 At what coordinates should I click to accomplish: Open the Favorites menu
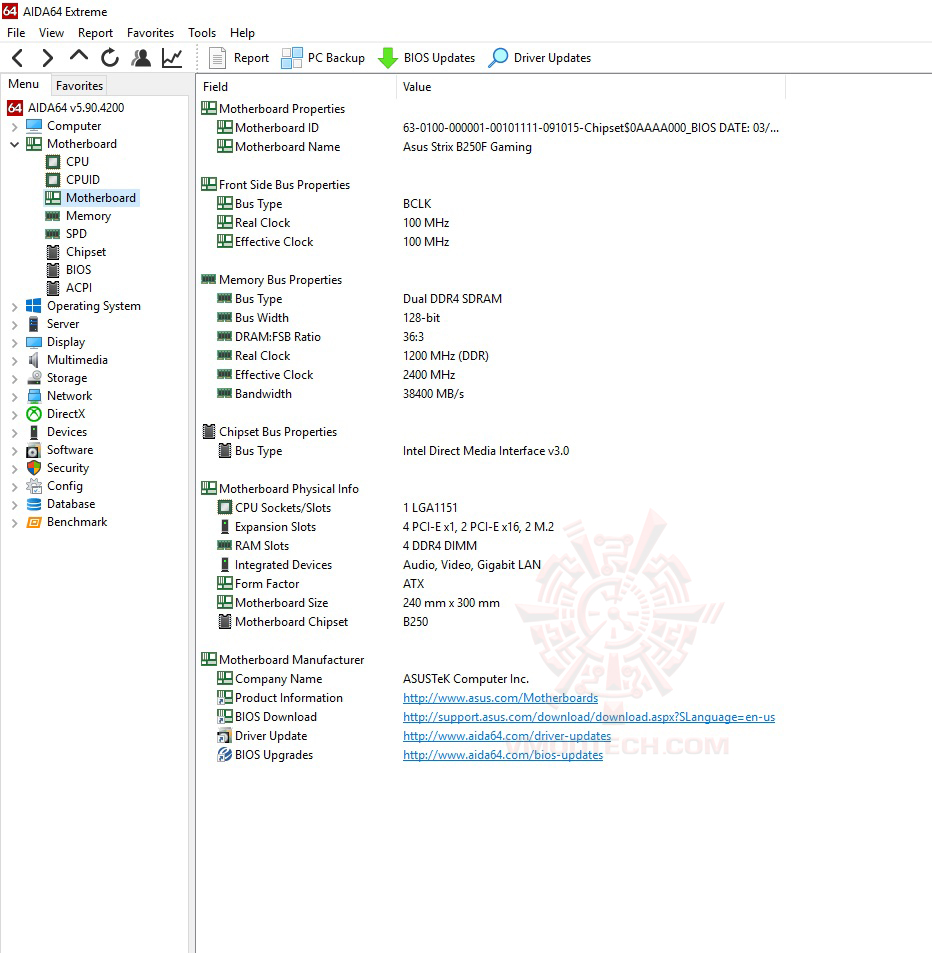150,33
